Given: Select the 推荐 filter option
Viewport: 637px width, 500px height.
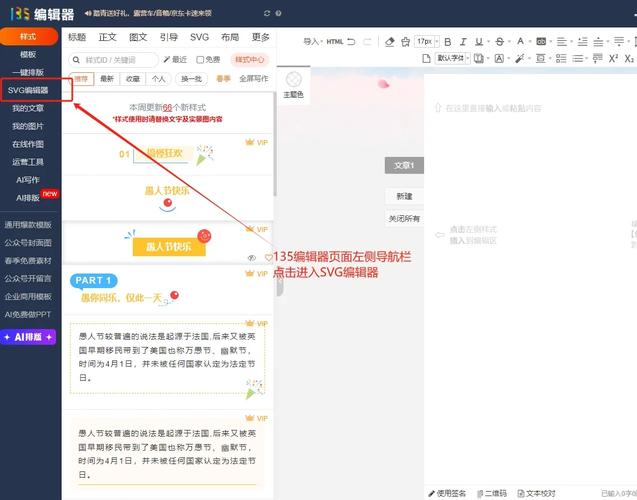Looking at the screenshot, I should pyautogui.click(x=81, y=78).
